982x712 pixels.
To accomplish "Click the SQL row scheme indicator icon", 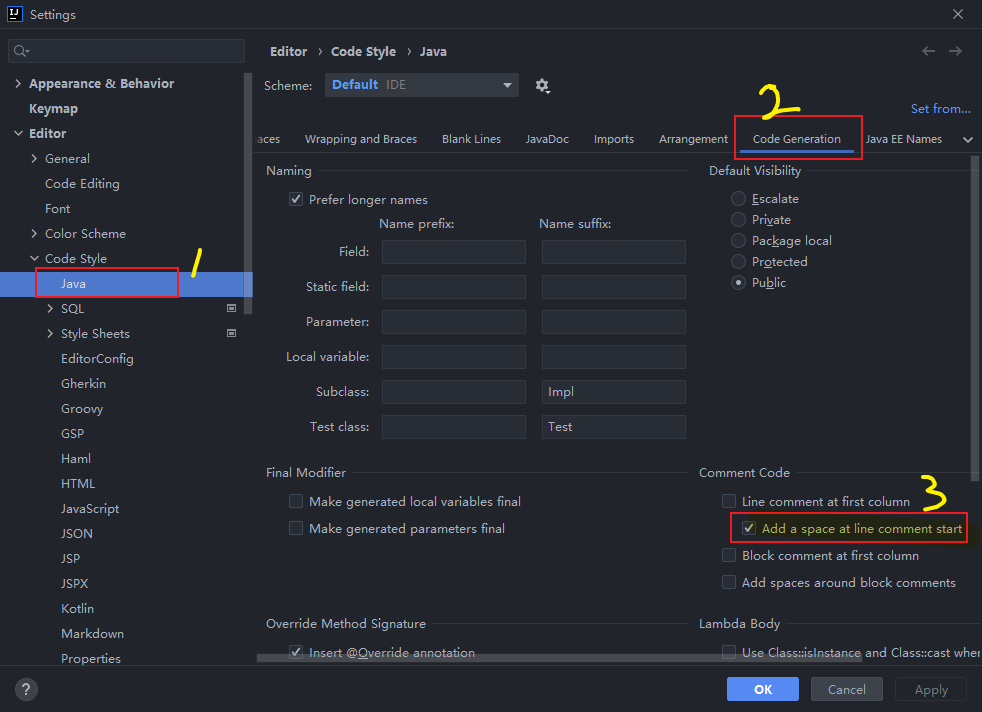I will 231,308.
